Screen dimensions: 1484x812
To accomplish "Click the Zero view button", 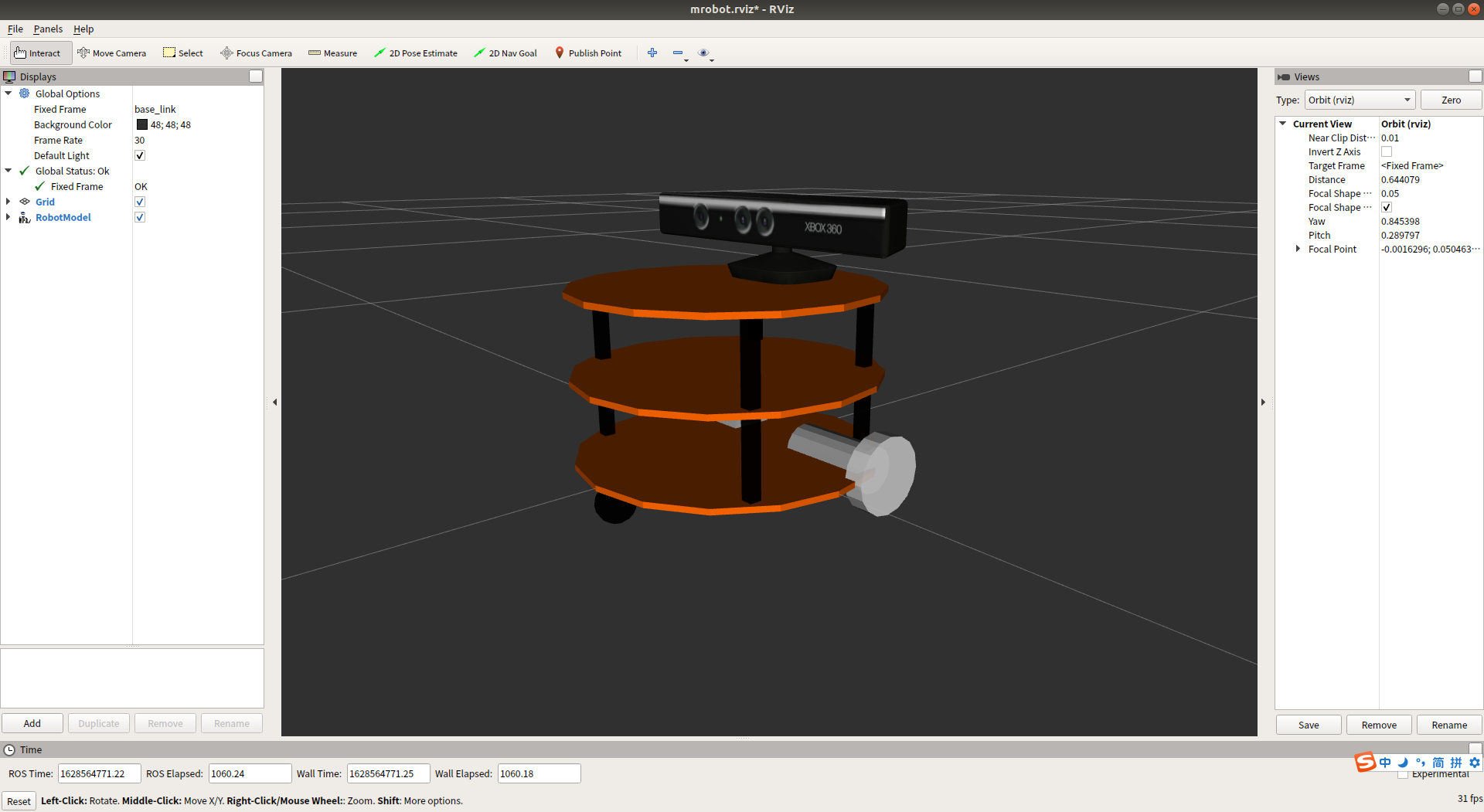I will coord(1451,100).
